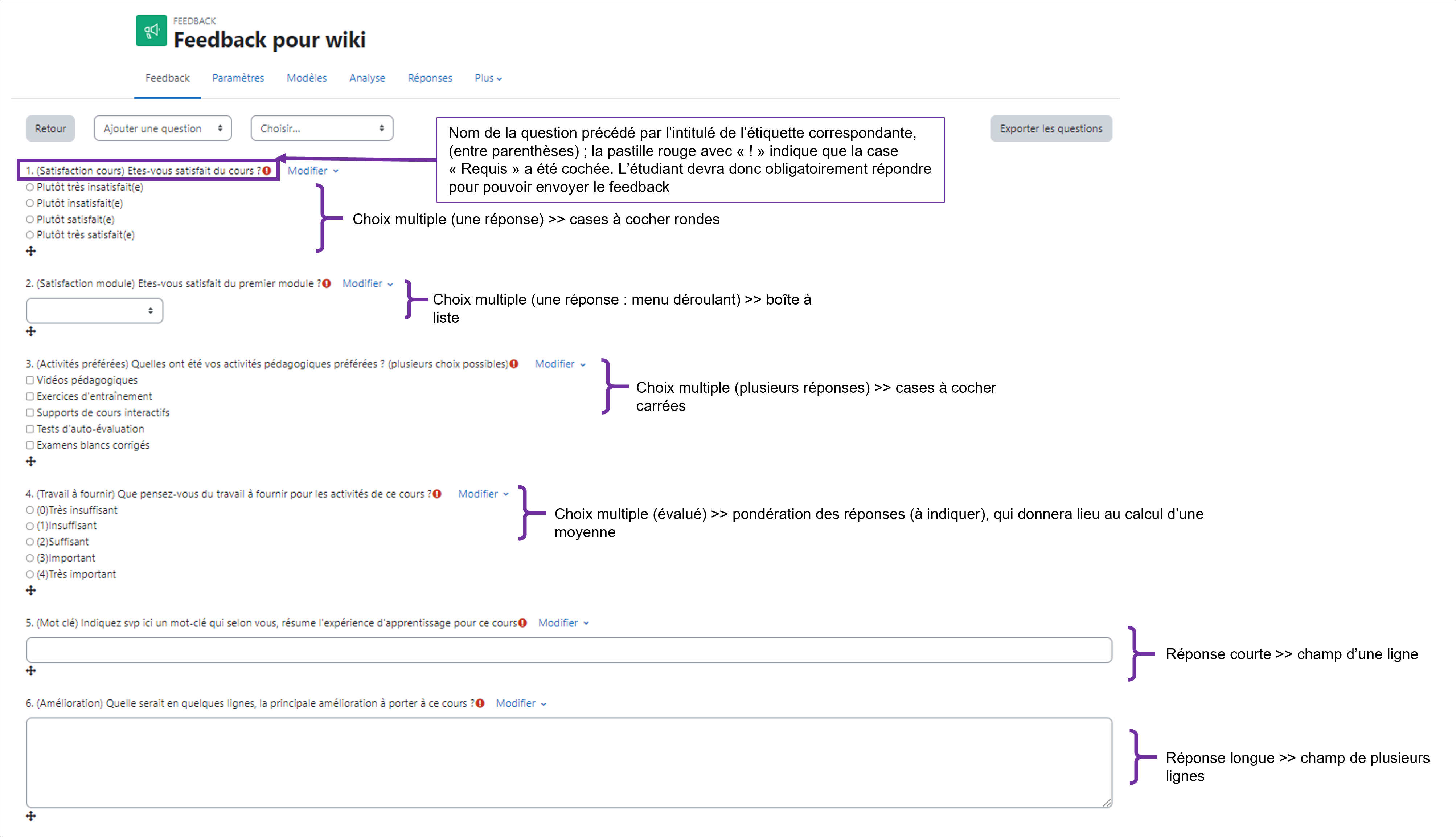The width and height of the screenshot is (1456, 837).
Task: Click move handle under question 1
Action: pos(31,251)
